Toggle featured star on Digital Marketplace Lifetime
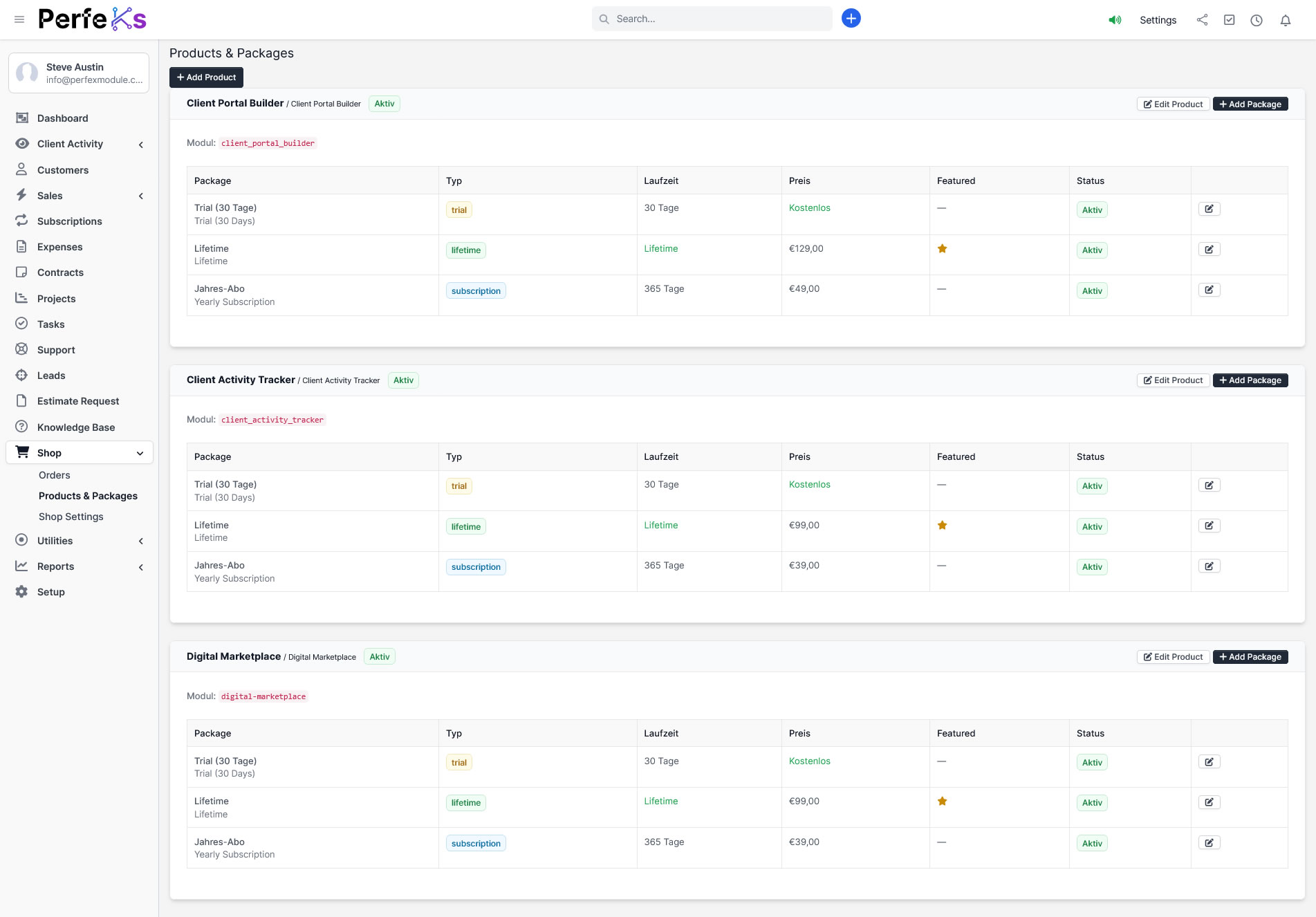The image size is (1316, 917). click(x=942, y=802)
